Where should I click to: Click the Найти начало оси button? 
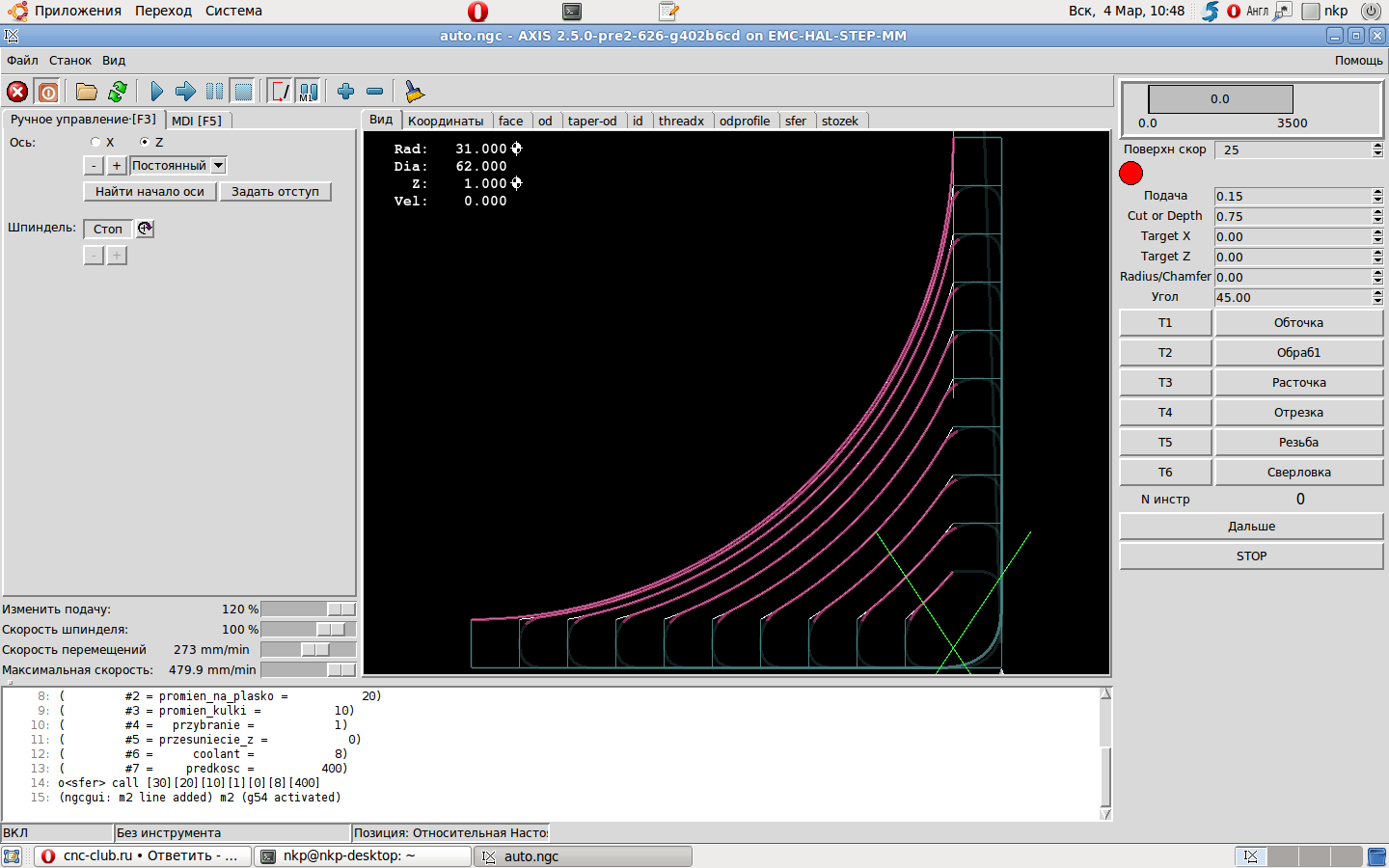(x=150, y=192)
